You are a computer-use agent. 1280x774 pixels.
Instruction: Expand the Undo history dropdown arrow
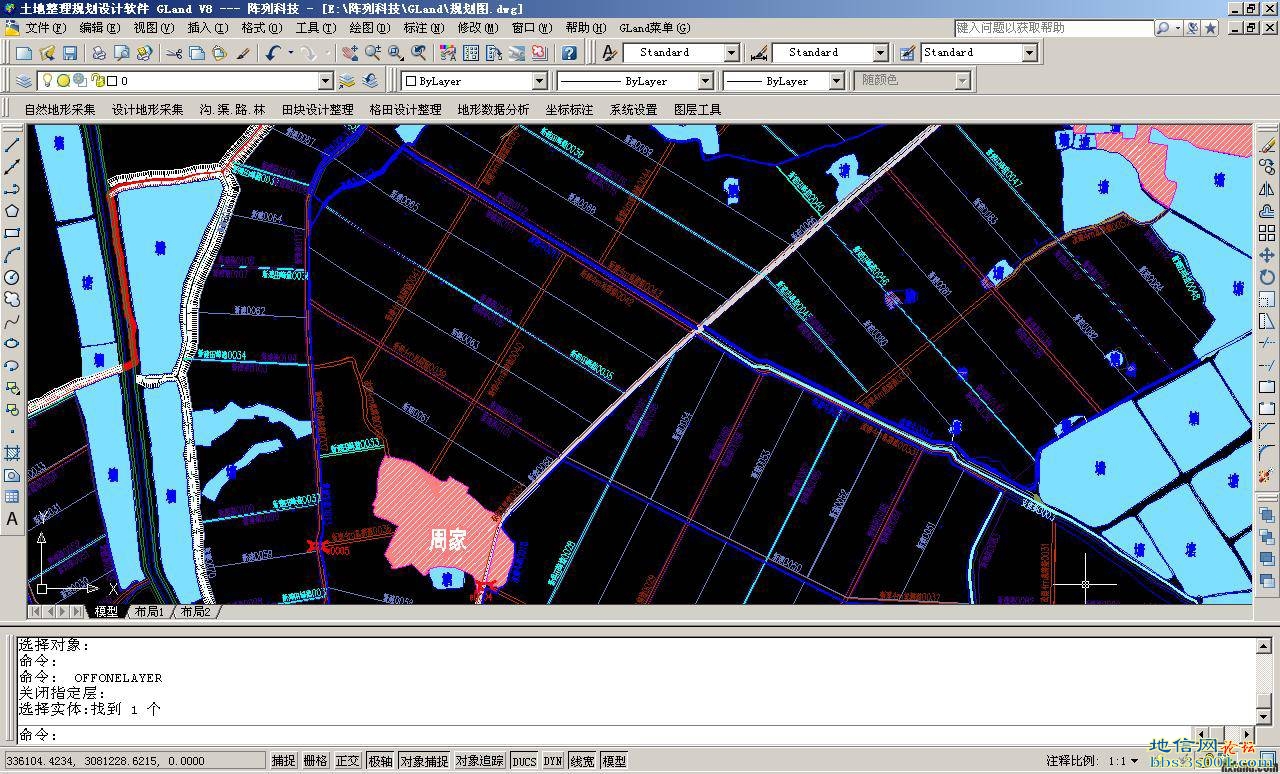pos(291,53)
